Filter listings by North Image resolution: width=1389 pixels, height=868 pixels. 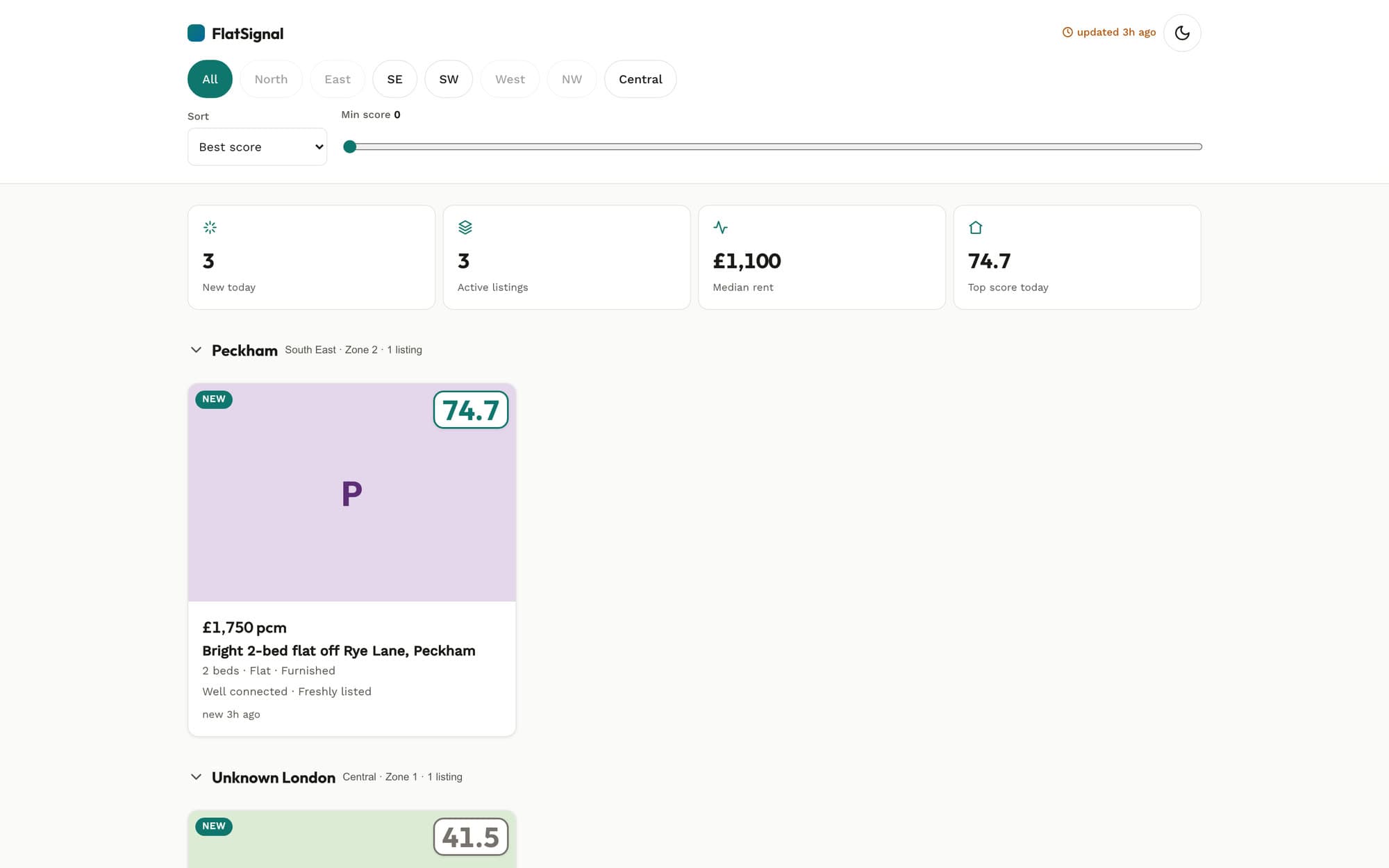coord(271,79)
